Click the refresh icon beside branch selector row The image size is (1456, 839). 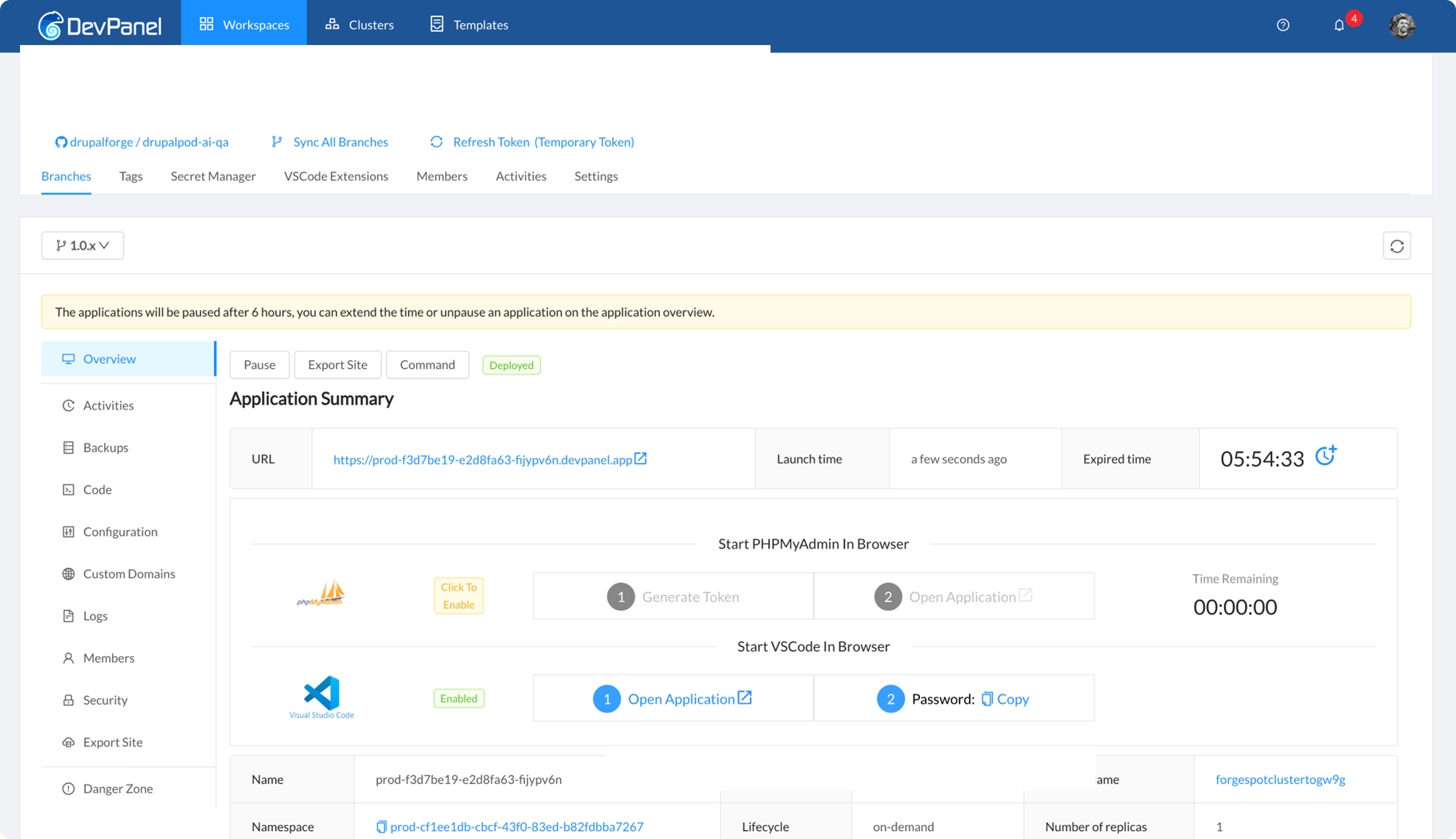1396,246
